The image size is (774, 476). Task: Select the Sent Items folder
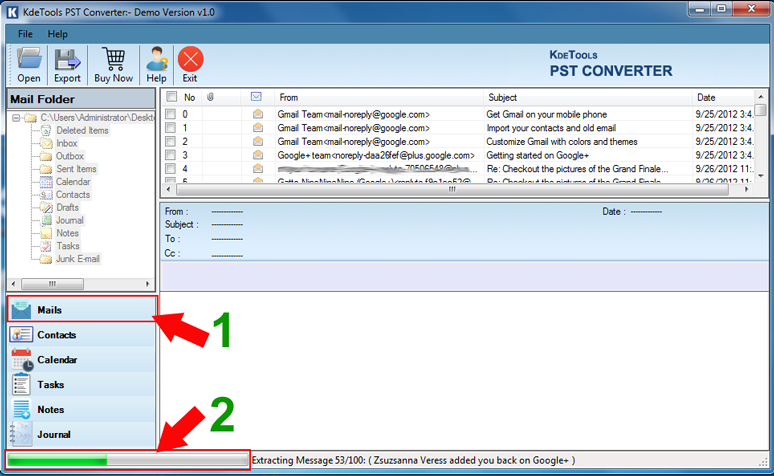point(76,169)
